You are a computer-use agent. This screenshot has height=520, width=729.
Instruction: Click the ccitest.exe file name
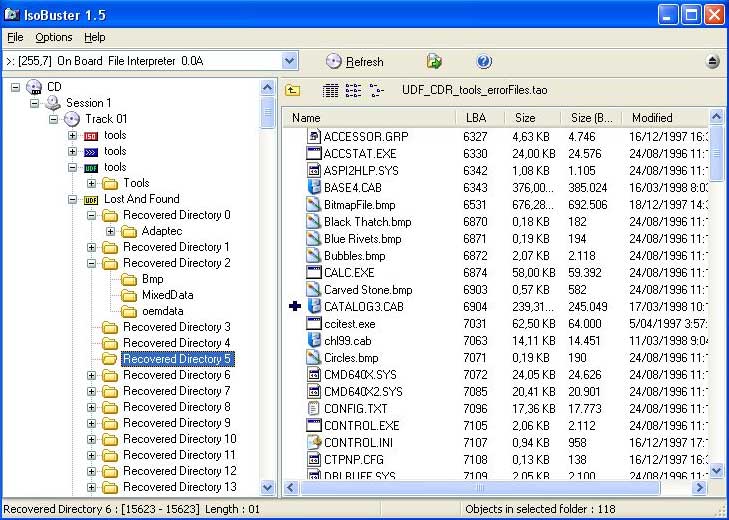350,324
